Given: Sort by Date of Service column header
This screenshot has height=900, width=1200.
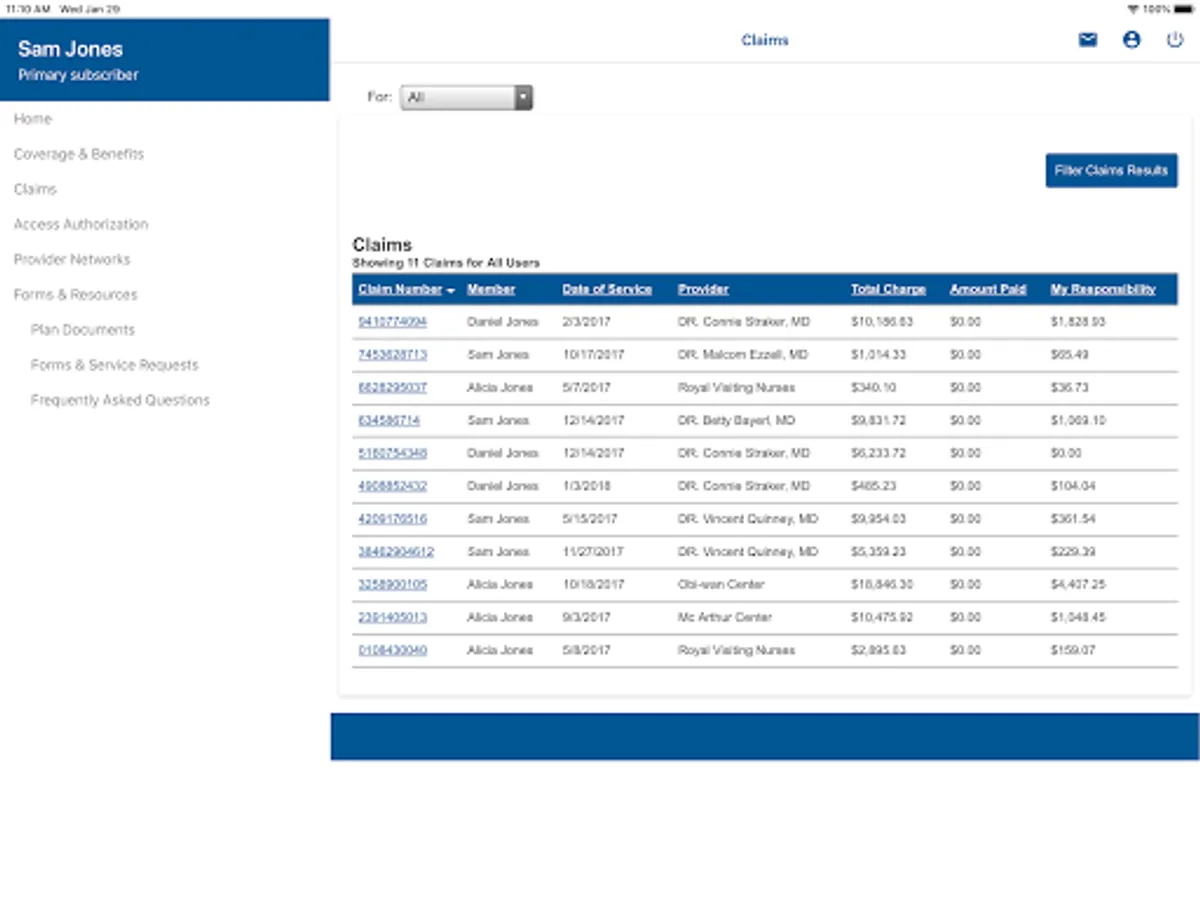Looking at the screenshot, I should coord(607,289).
